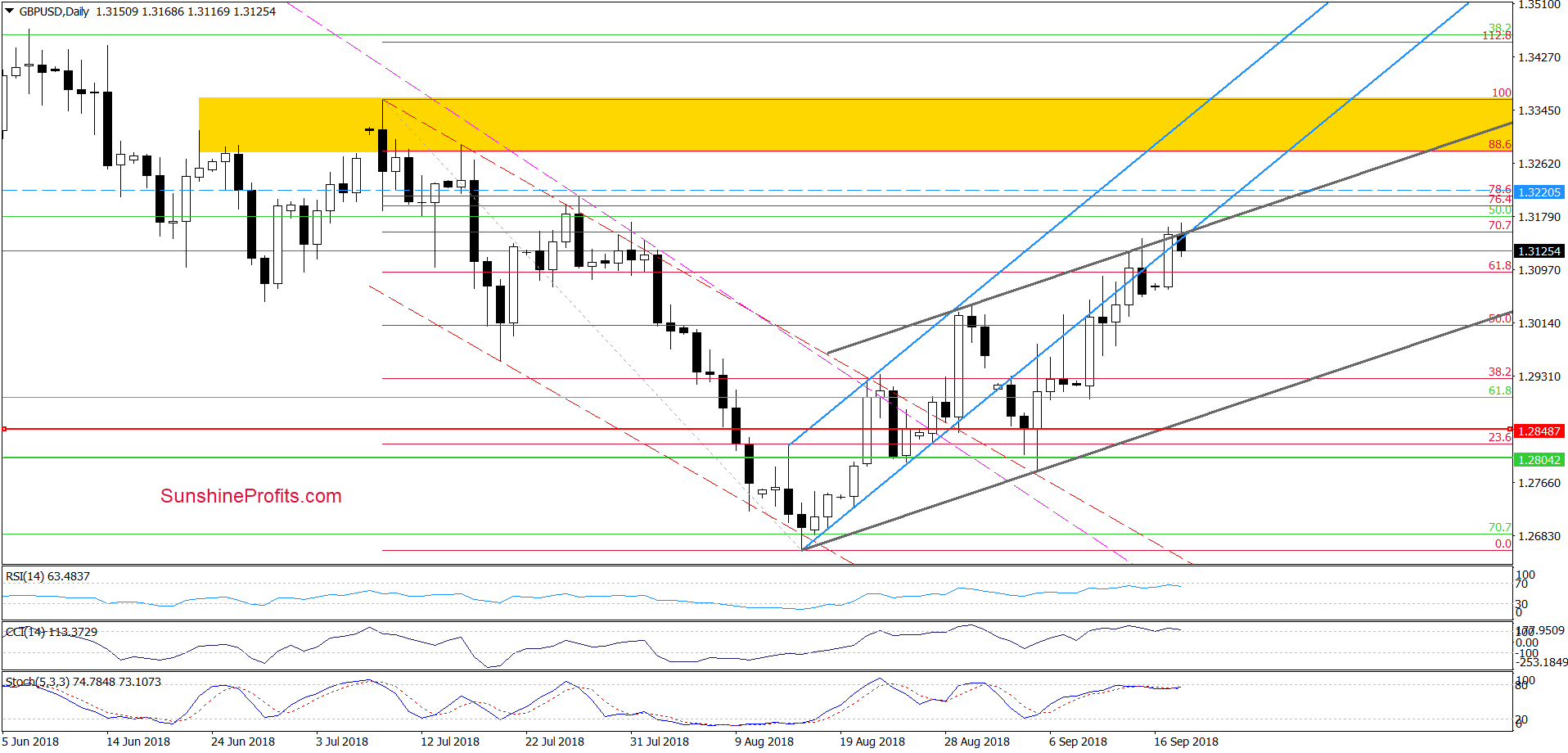Viewport: 1568px width, 753px height.
Task: Click the 1.30970 price axis value
Action: pos(1539,270)
